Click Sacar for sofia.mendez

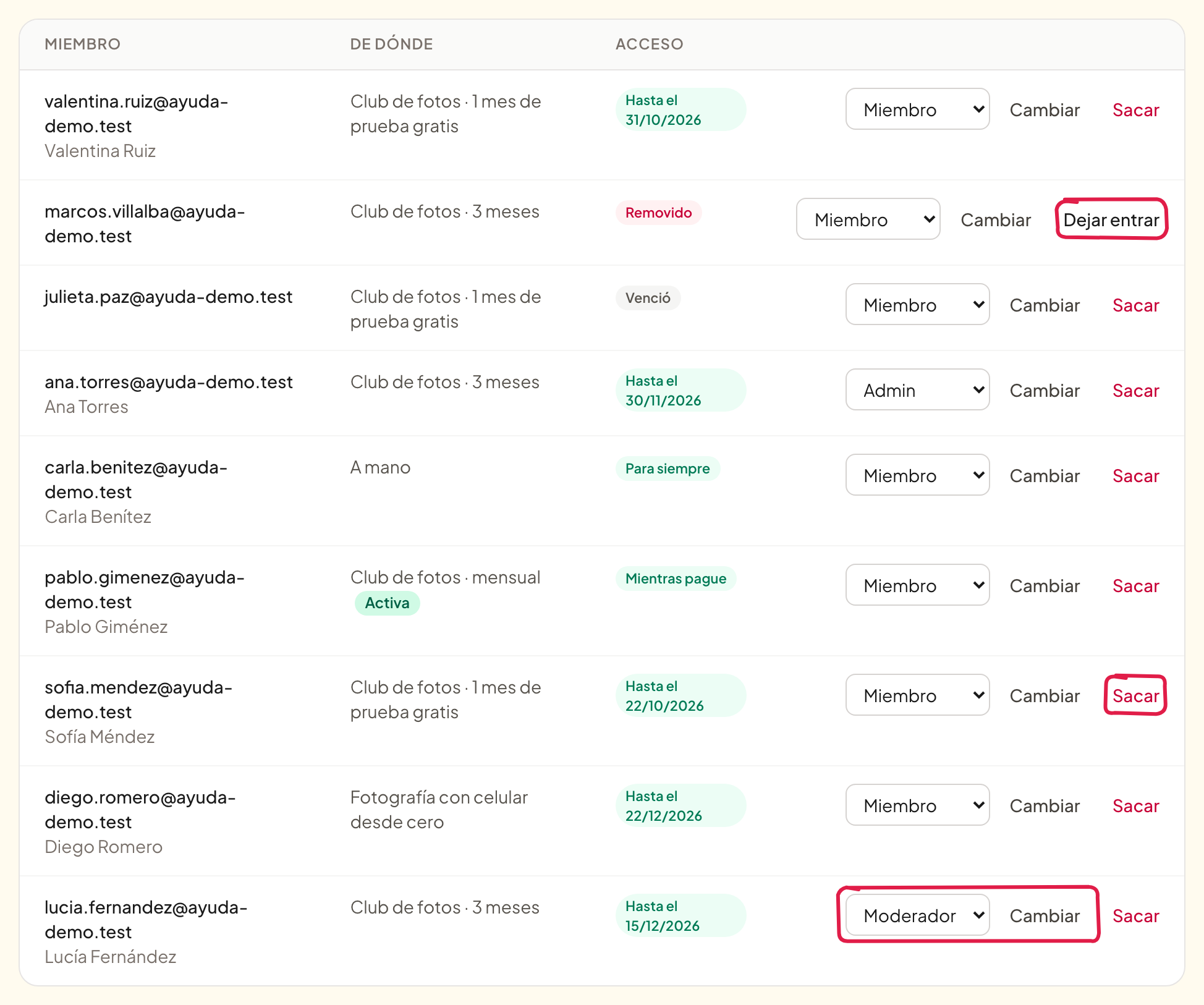coord(1135,696)
